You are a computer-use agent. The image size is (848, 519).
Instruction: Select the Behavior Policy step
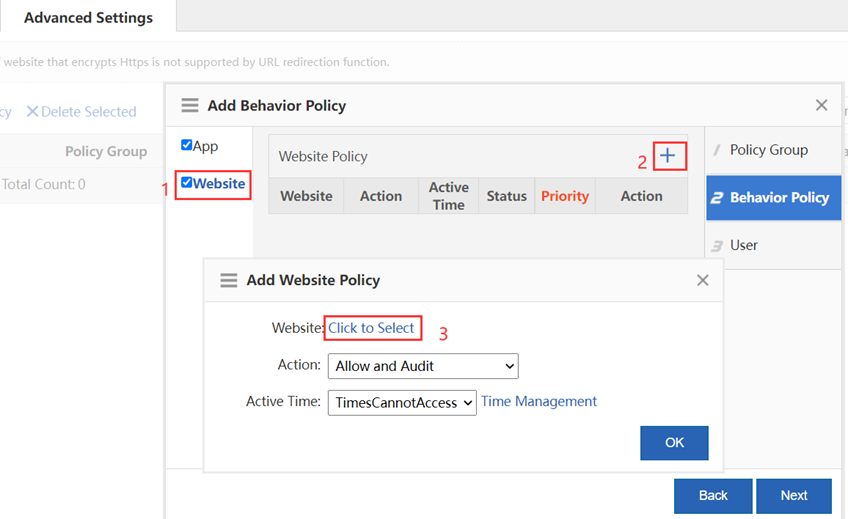pyautogui.click(x=778, y=198)
